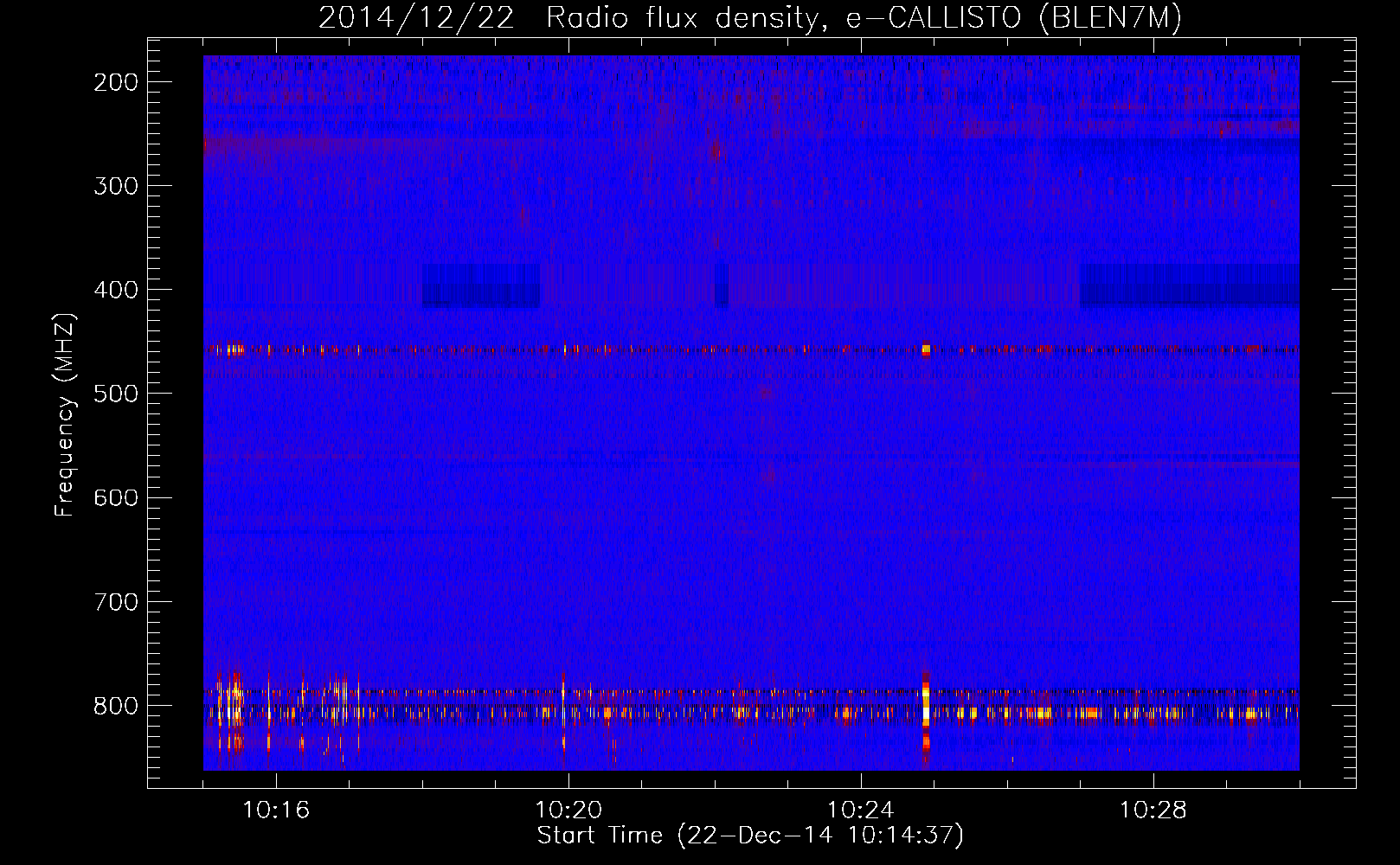Click the 10:20 time tick label

568,811
